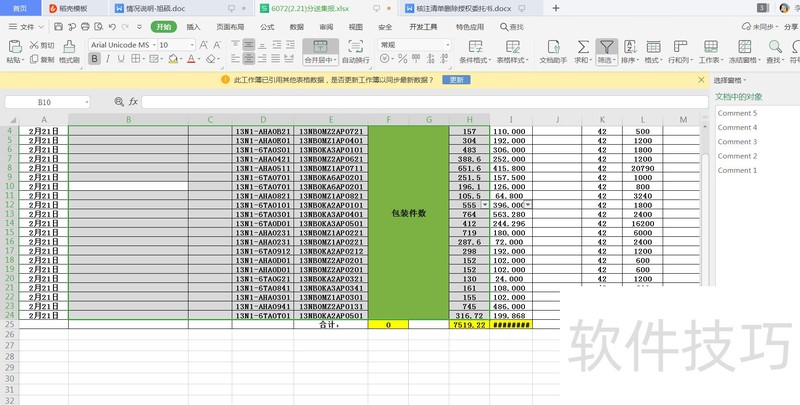Expand the font color dropdown arrow
The image size is (800, 405).
199,60
